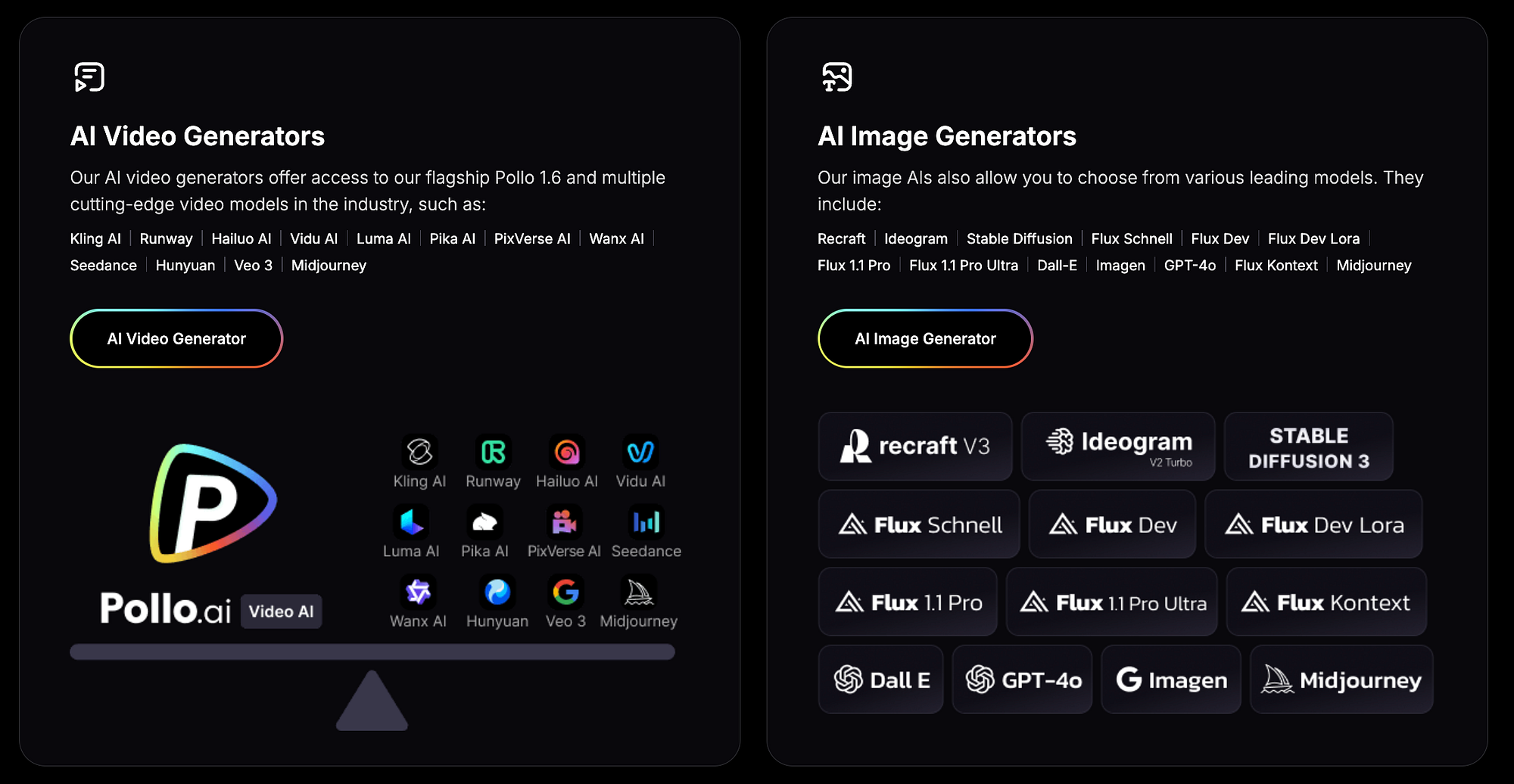Viewport: 1514px width, 784px height.
Task: Choose the Google Imagen logo badge
Action: [1171, 680]
